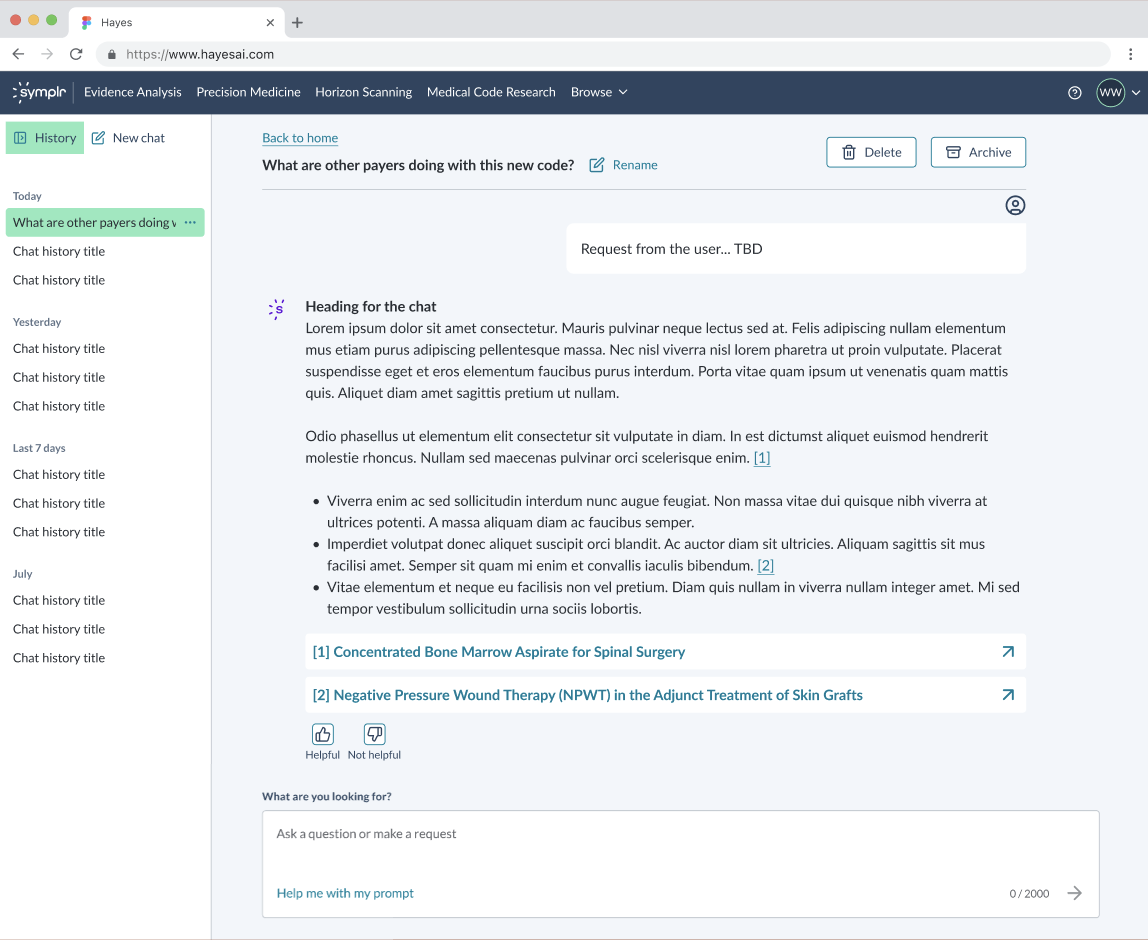Reload the page

[76, 54]
